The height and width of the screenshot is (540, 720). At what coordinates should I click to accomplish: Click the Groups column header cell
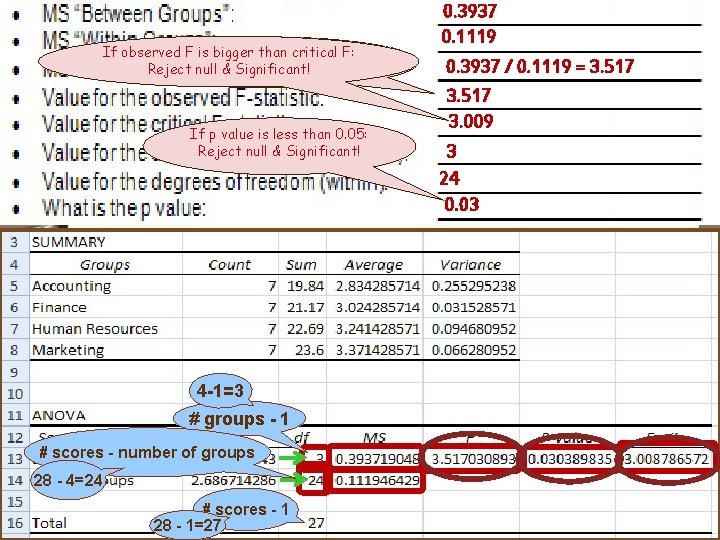click(x=106, y=264)
